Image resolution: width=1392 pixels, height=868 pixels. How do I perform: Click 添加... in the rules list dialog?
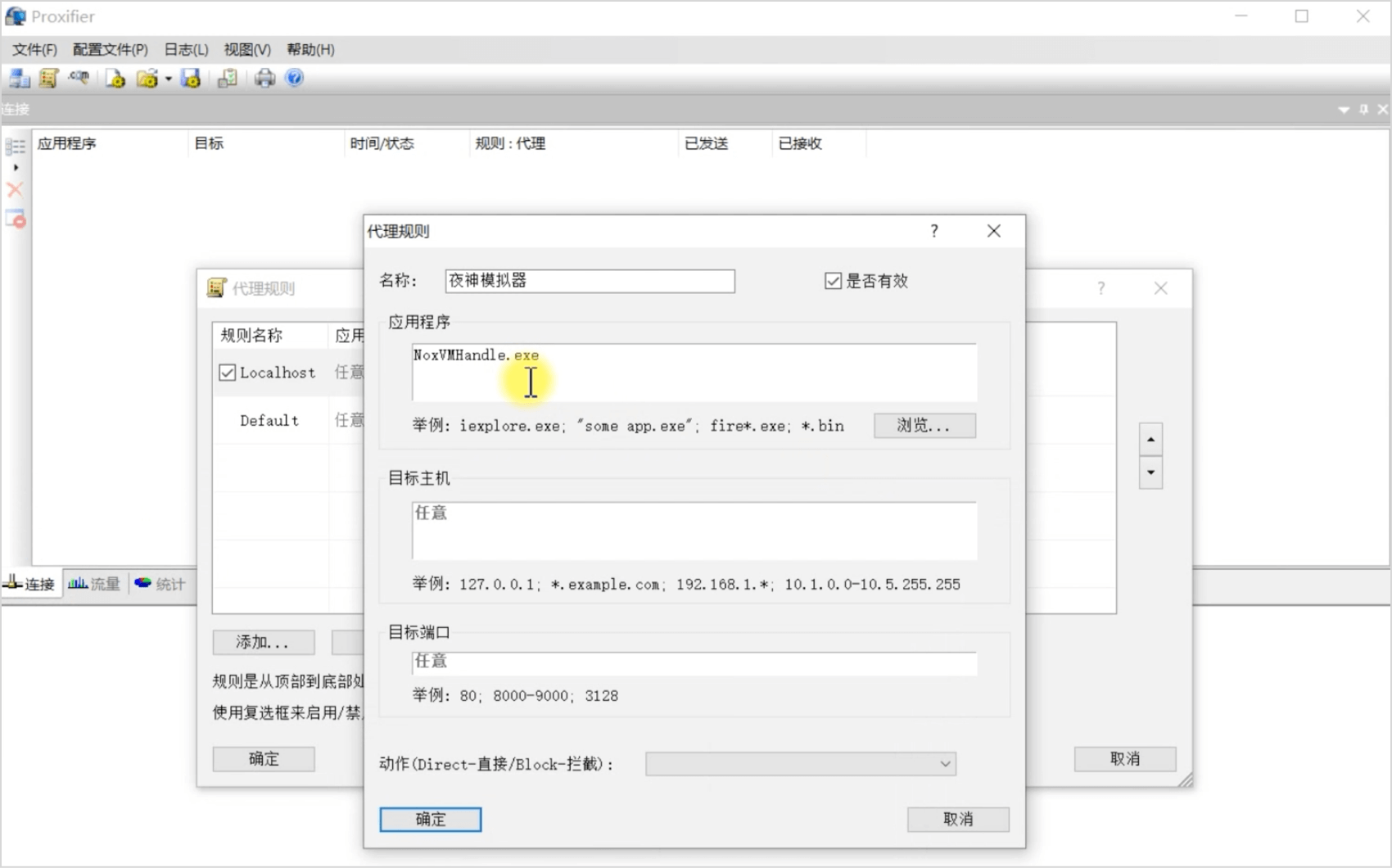click(264, 642)
